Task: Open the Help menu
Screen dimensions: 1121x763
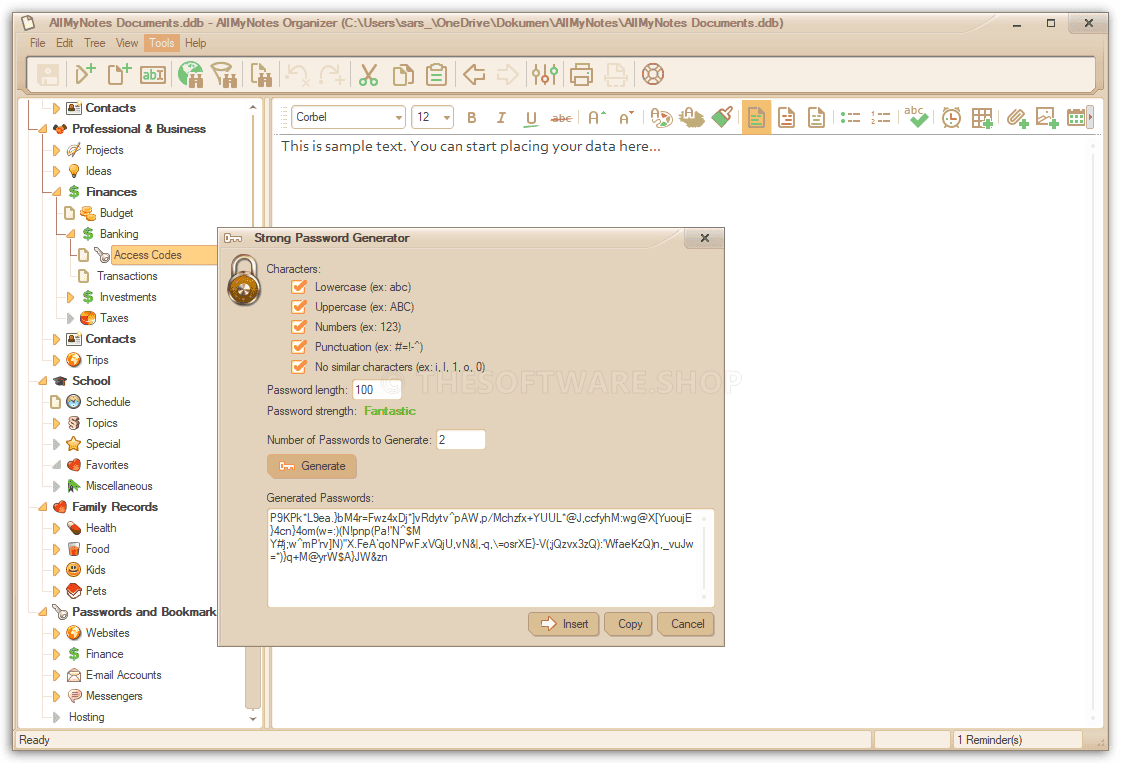Action: point(195,43)
